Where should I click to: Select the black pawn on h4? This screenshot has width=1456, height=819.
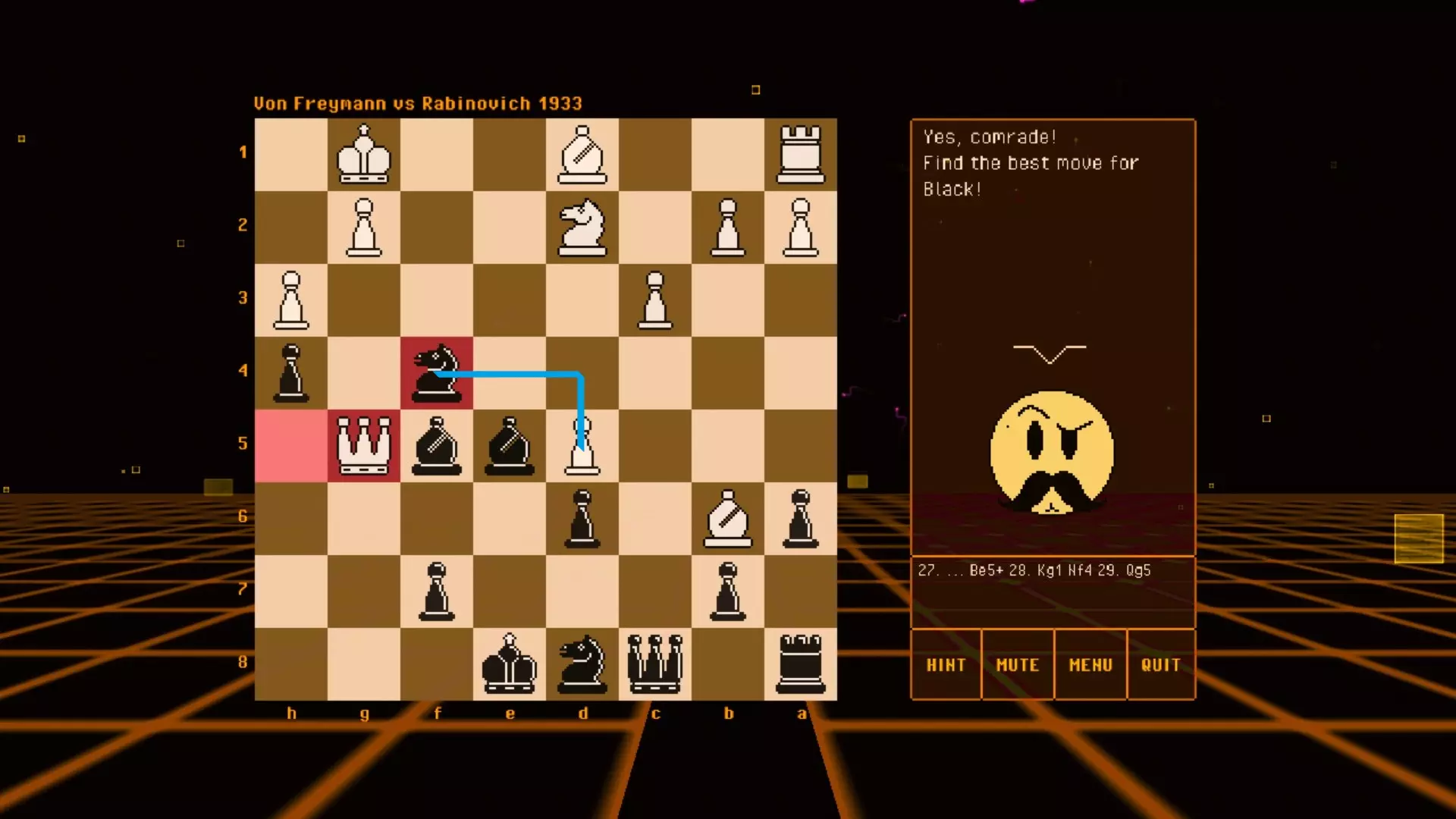pyautogui.click(x=291, y=373)
